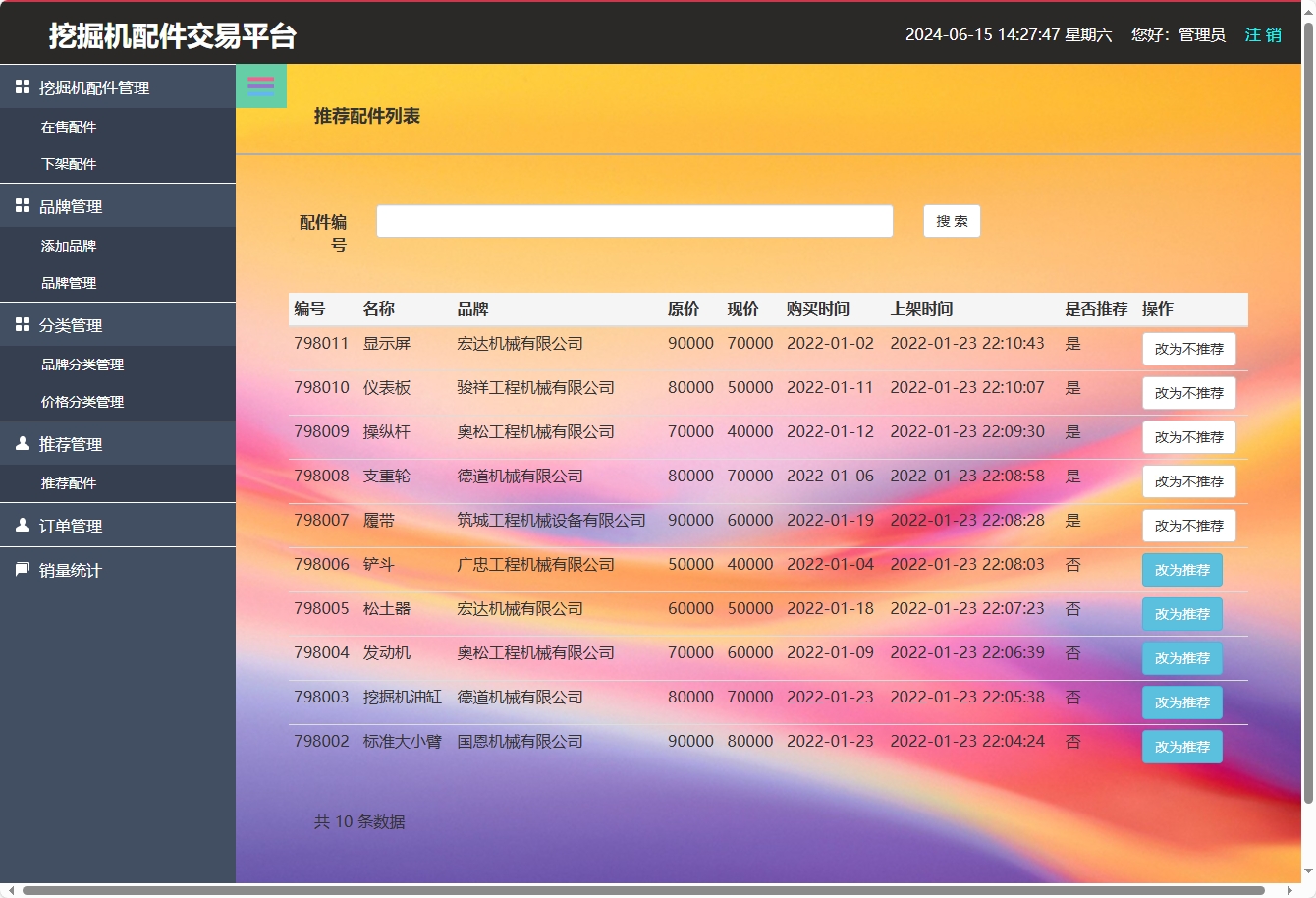Click the teal hamburger menu icon
Screen dimensions: 1316x898
click(x=260, y=85)
